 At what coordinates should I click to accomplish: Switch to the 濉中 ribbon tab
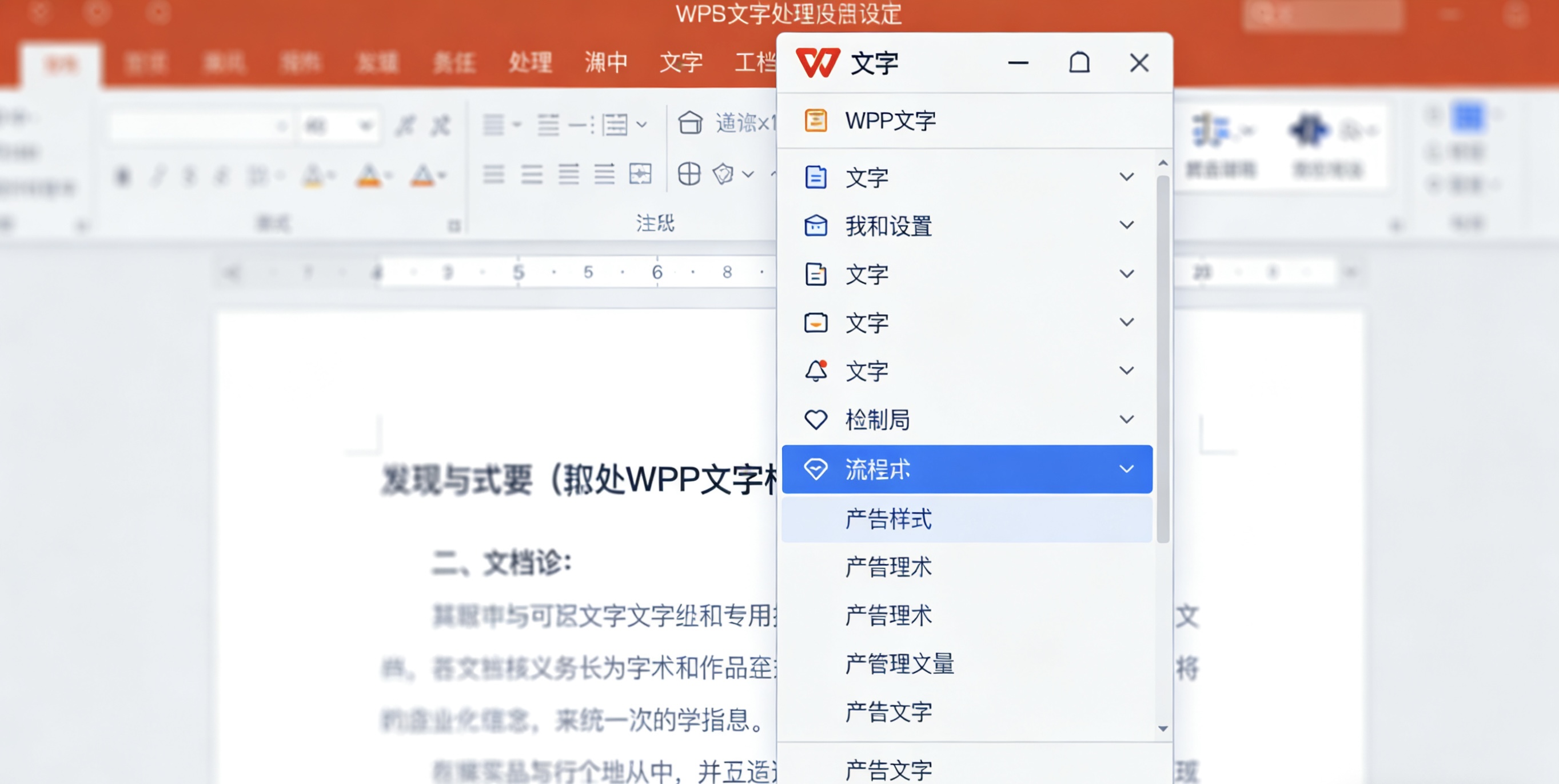pos(606,62)
